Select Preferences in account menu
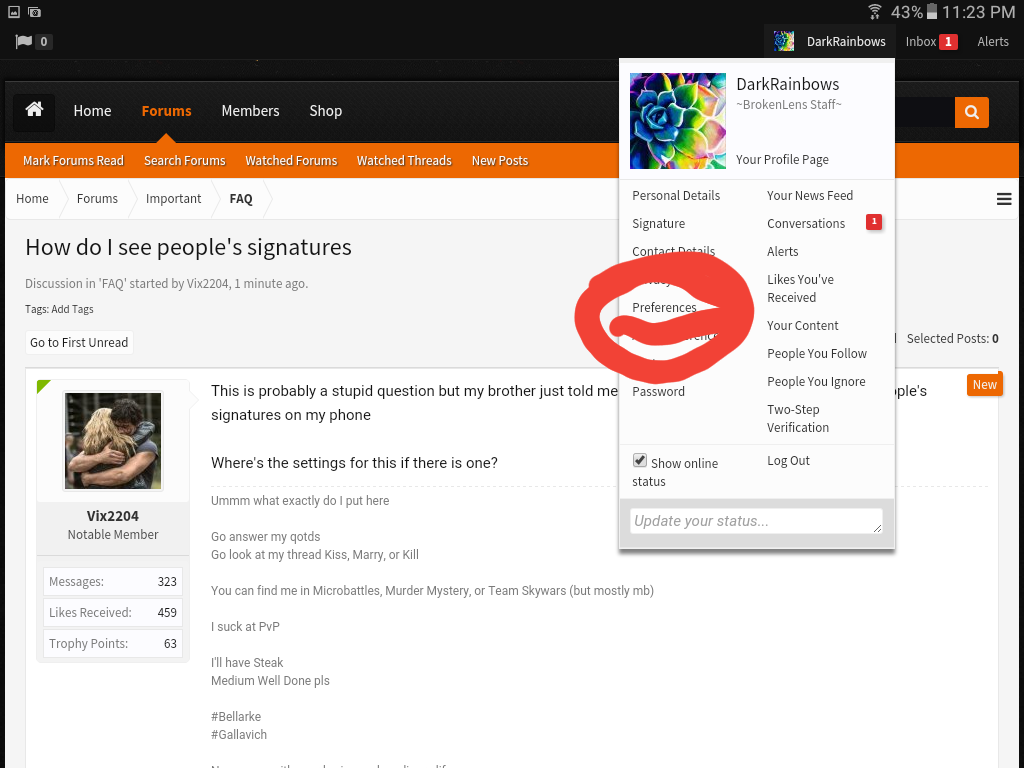1024x768 pixels. coord(664,308)
